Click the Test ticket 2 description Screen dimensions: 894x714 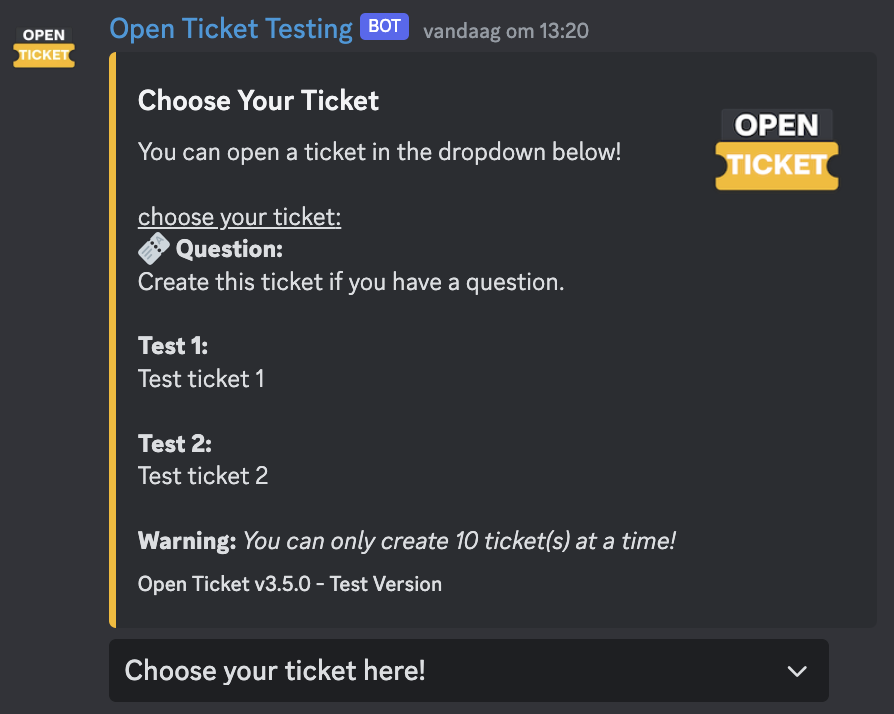[x=203, y=476]
